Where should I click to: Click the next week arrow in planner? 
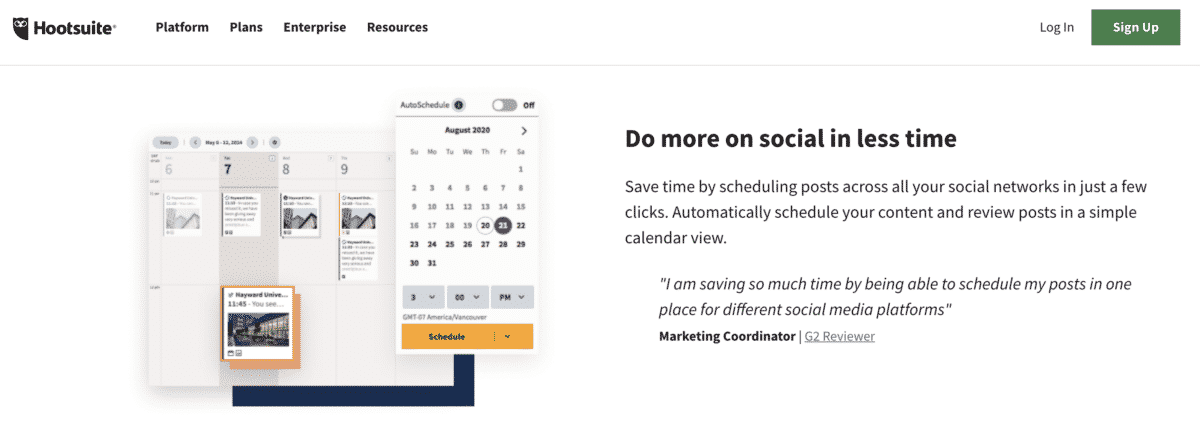(x=252, y=143)
